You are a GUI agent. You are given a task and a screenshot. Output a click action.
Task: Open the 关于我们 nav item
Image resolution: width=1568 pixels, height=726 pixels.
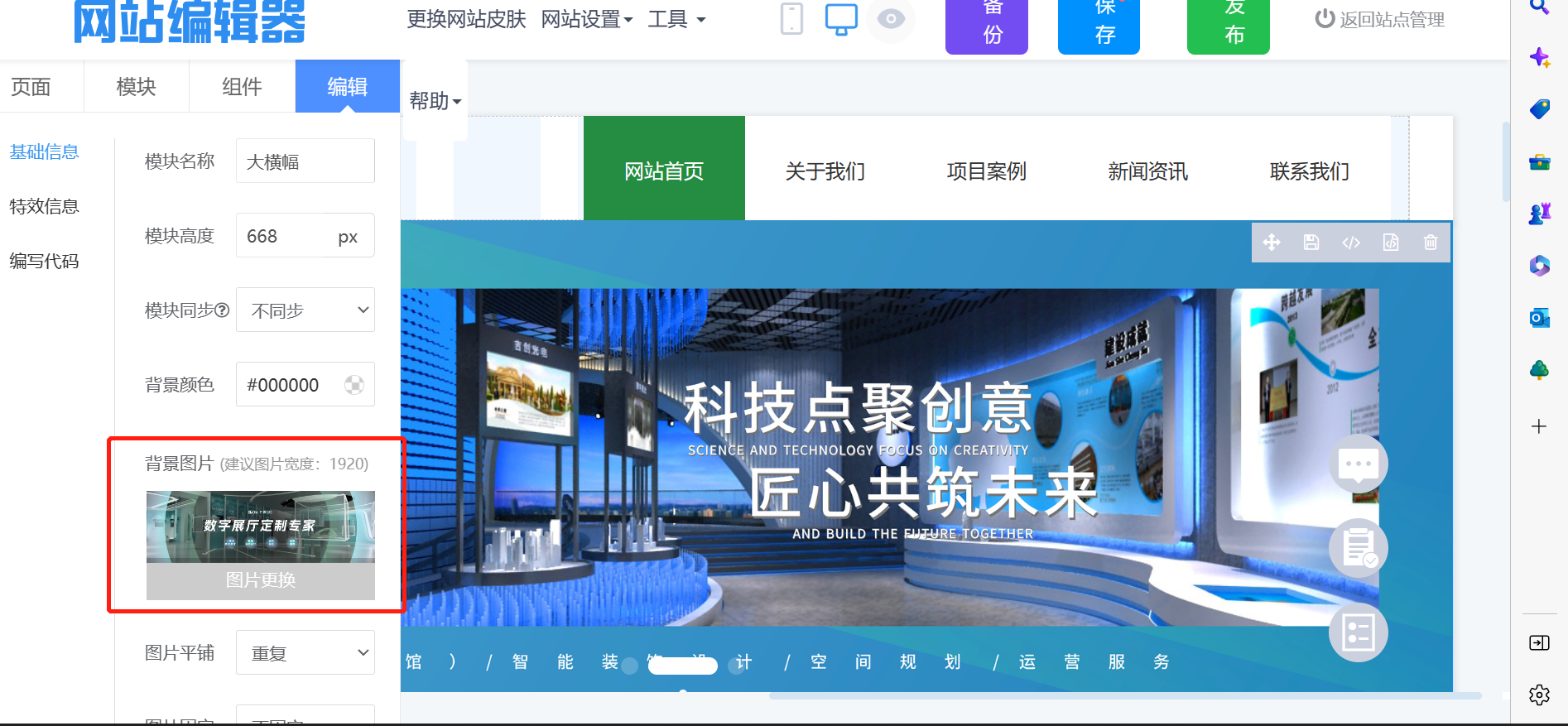point(825,171)
